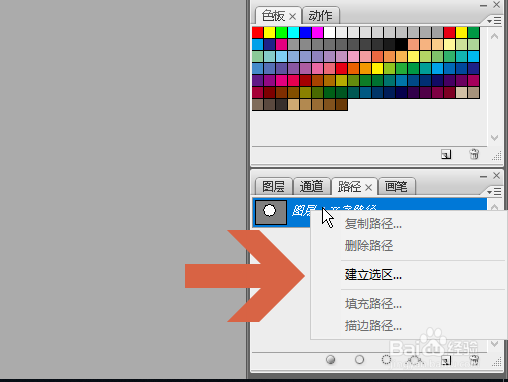Collapse the Swatches panel group
Screen dimensions: 508x382
click(x=483, y=6)
